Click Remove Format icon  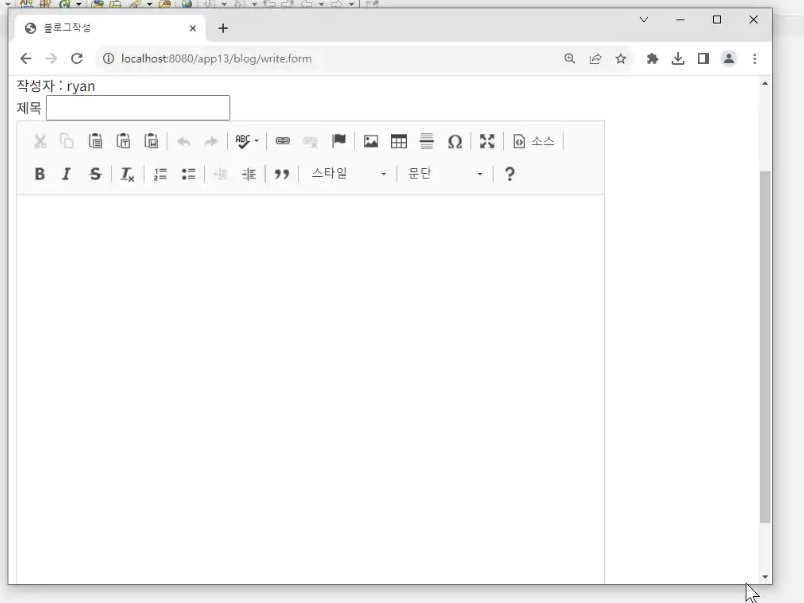coord(127,174)
